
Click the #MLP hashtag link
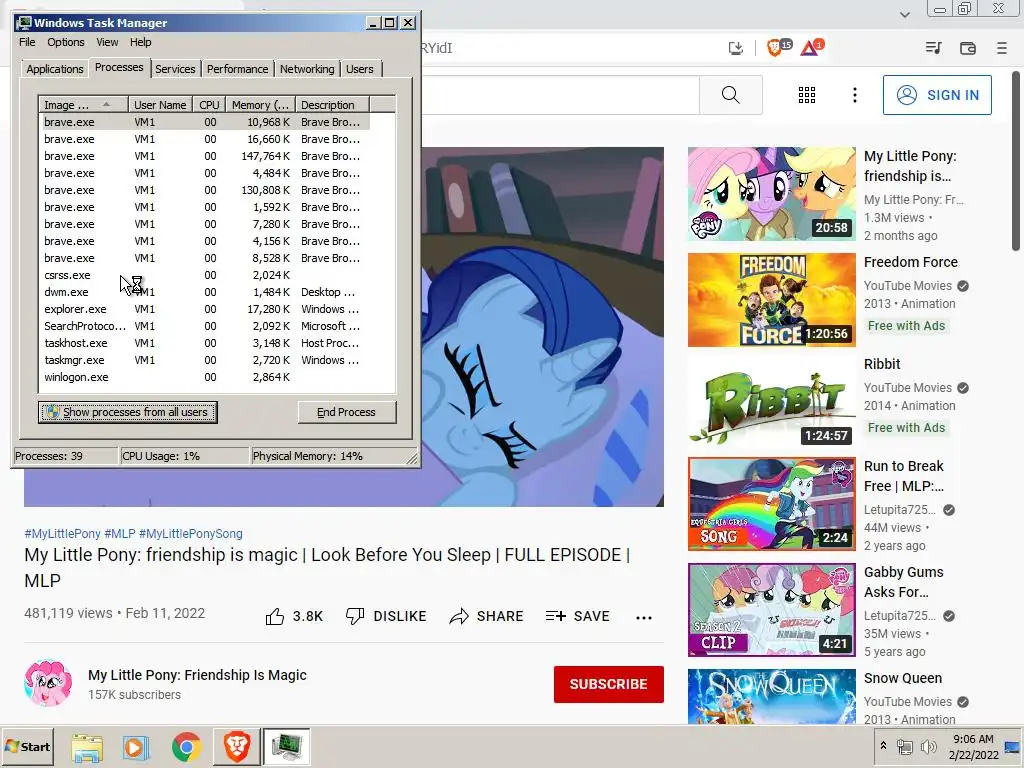(120, 534)
